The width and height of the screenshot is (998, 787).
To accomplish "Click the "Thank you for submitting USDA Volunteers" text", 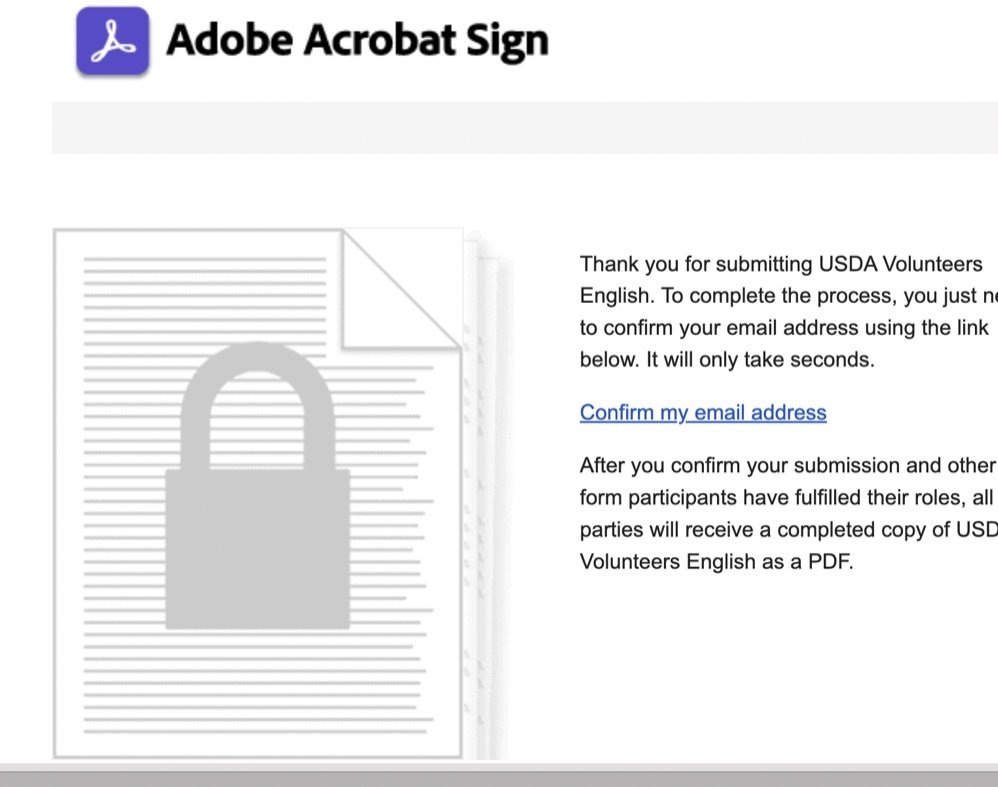I will coord(781,264).
